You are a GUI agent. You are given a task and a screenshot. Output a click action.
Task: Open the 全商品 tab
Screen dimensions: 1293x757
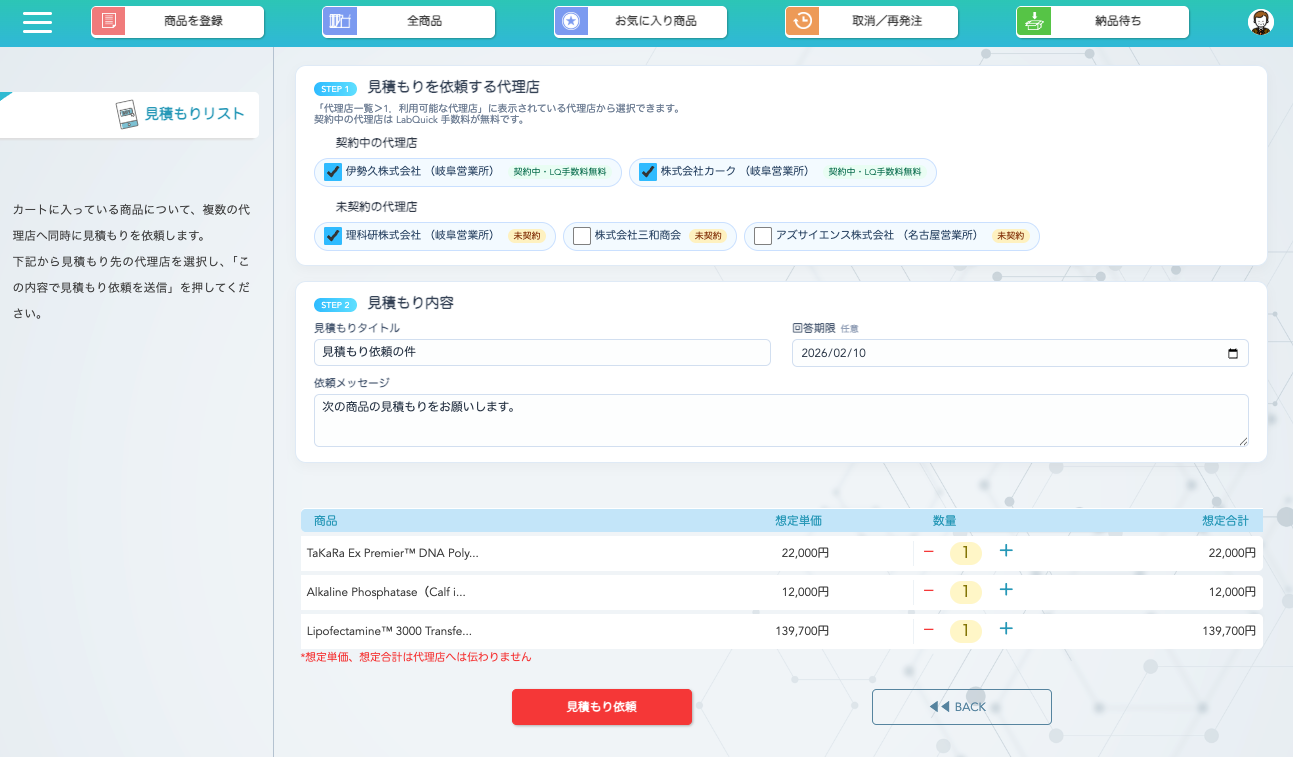424,21
